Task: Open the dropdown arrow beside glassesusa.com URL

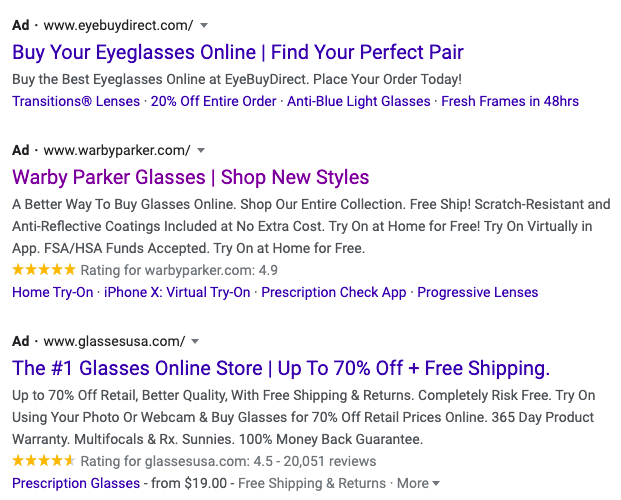Action: (x=195, y=342)
